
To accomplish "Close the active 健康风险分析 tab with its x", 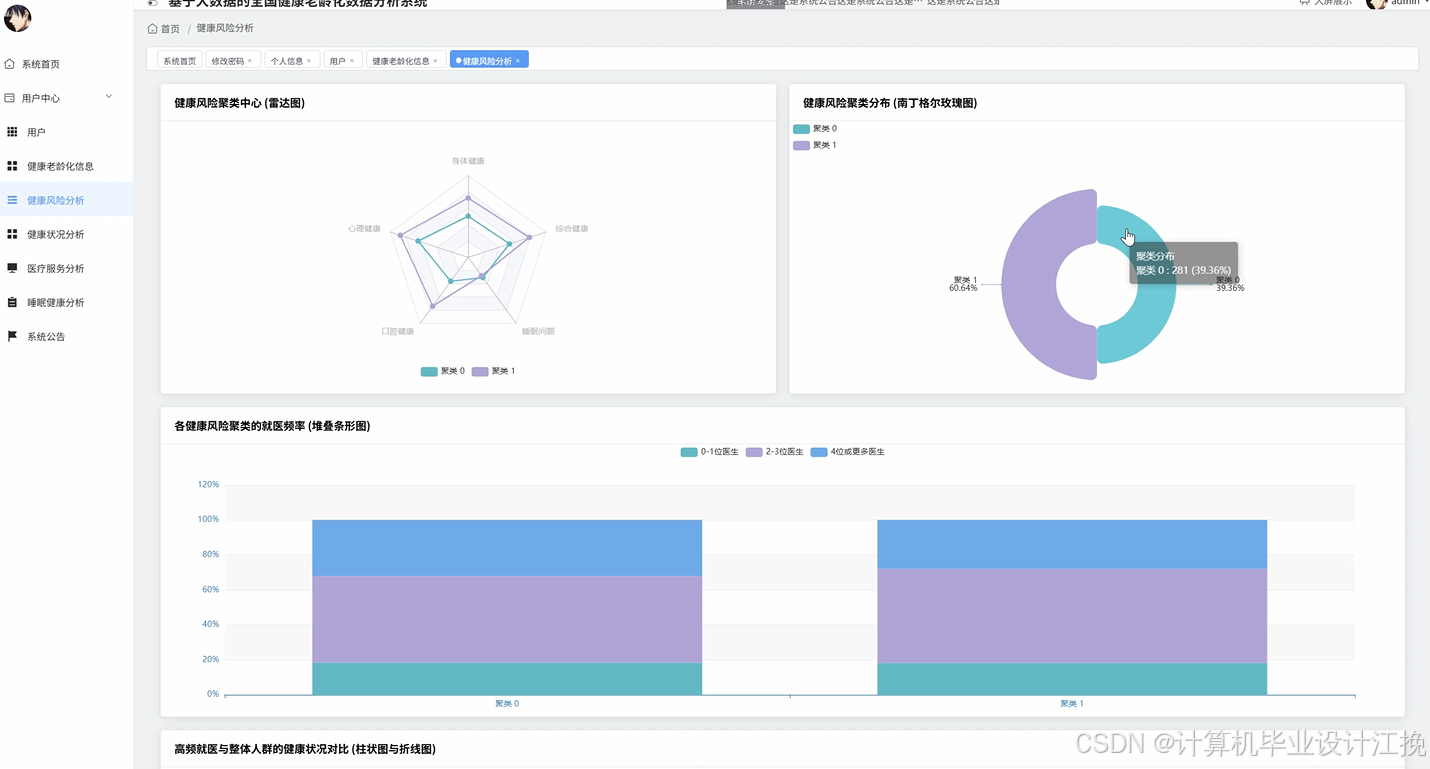I will tap(518, 61).
